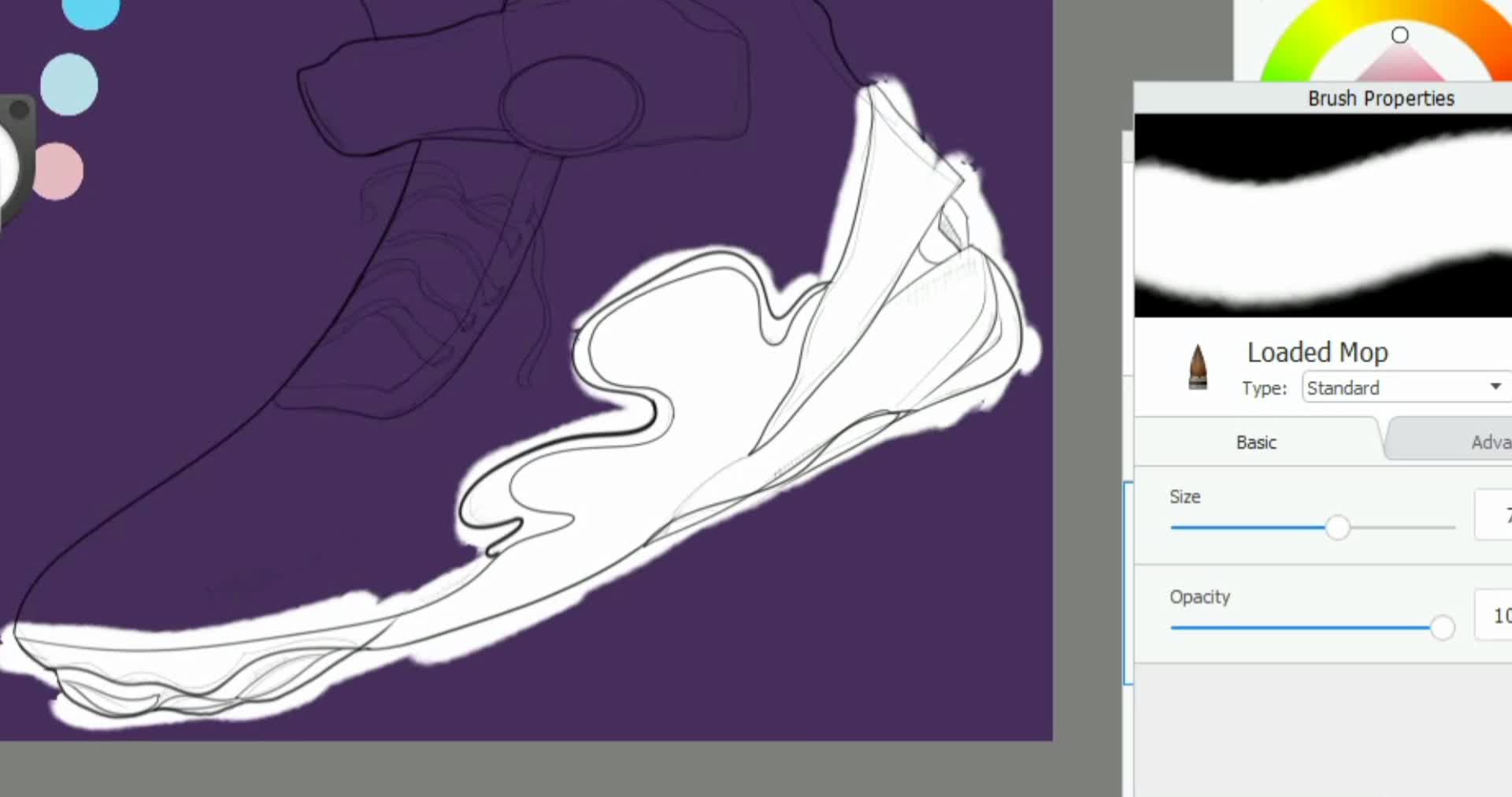
Task: Click the Loaded Mop brush icon
Action: 1198,367
